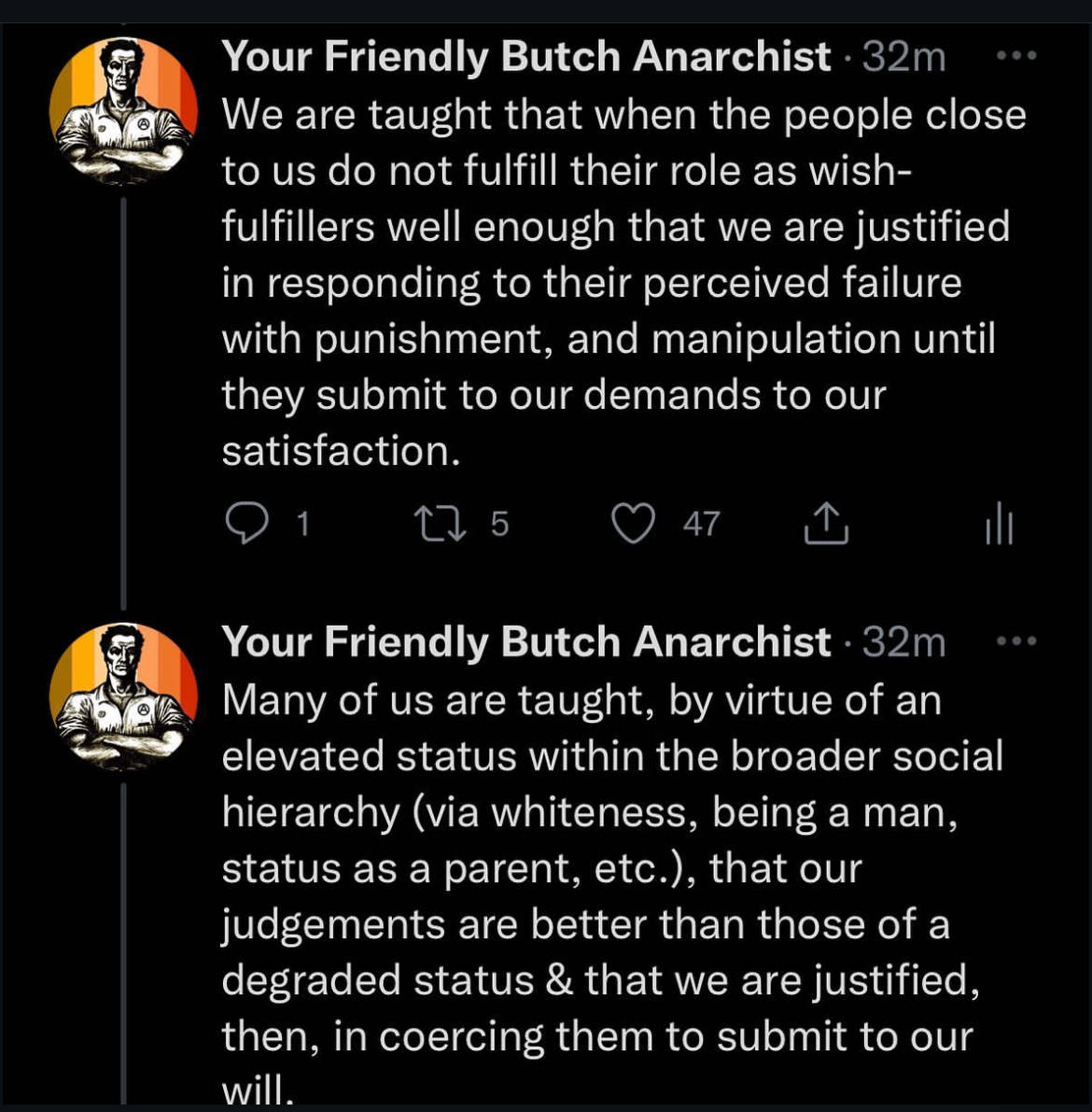Click the reply count of 1
The width and height of the screenshot is (1092, 1112).
301,525
